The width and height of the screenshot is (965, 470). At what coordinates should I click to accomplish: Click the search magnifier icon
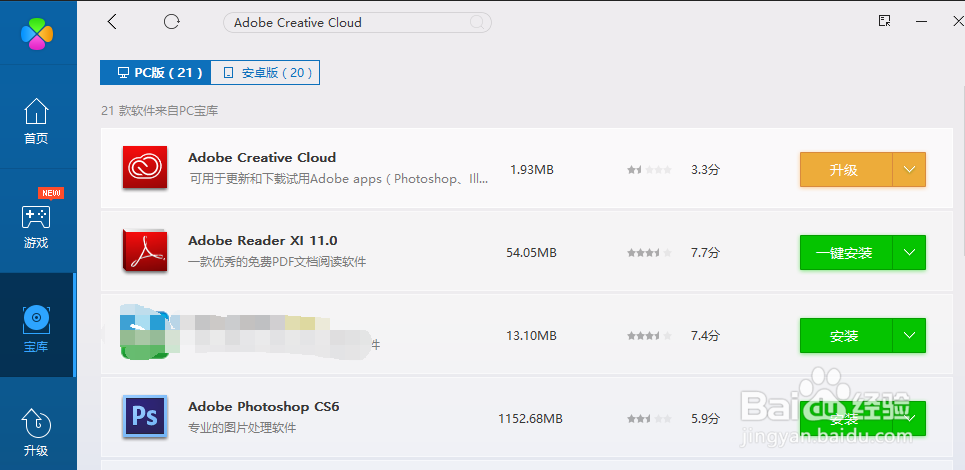coord(476,23)
